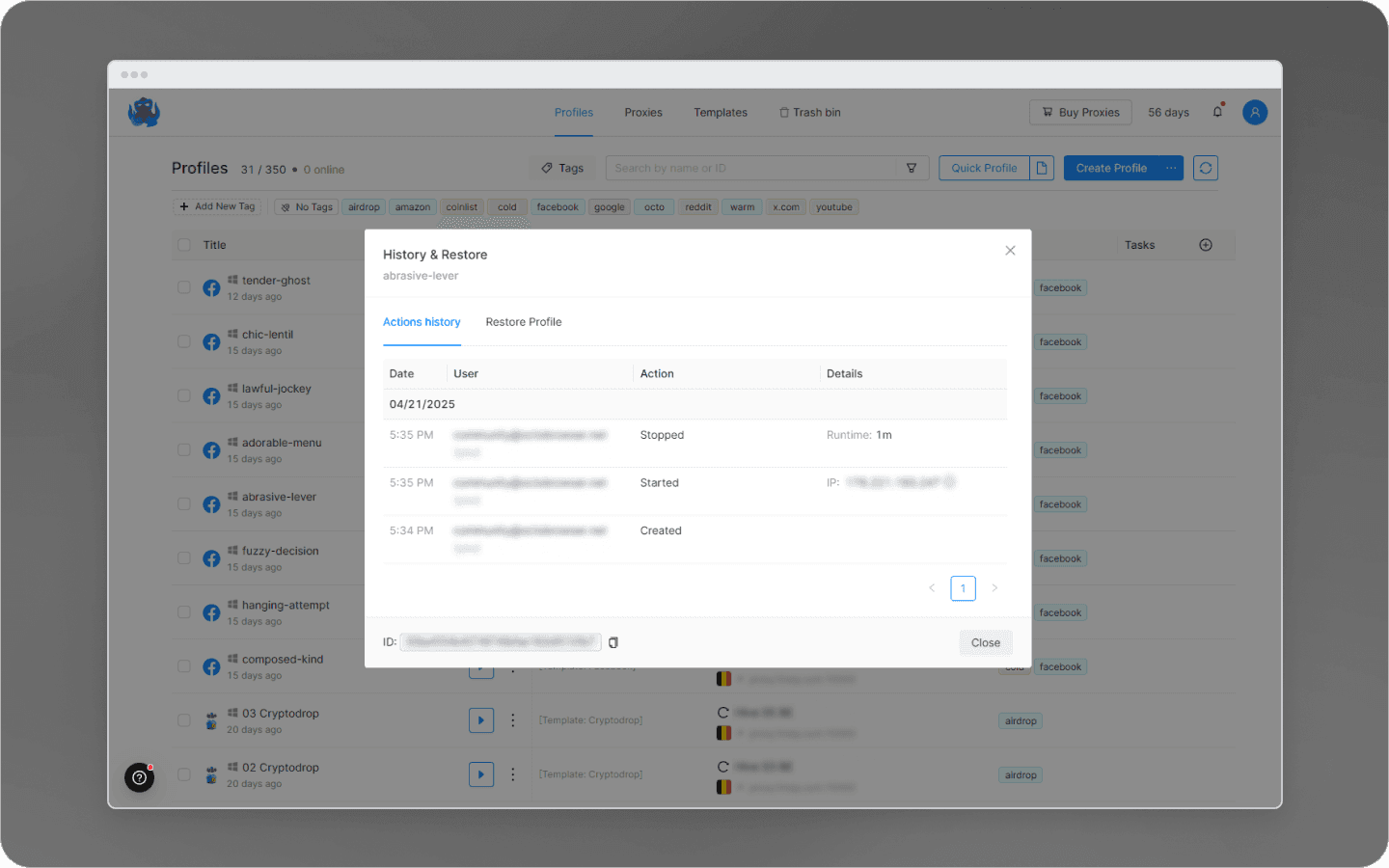Viewport: 1389px width, 868px height.
Task: Open the help chat bubble
Action: [x=140, y=777]
